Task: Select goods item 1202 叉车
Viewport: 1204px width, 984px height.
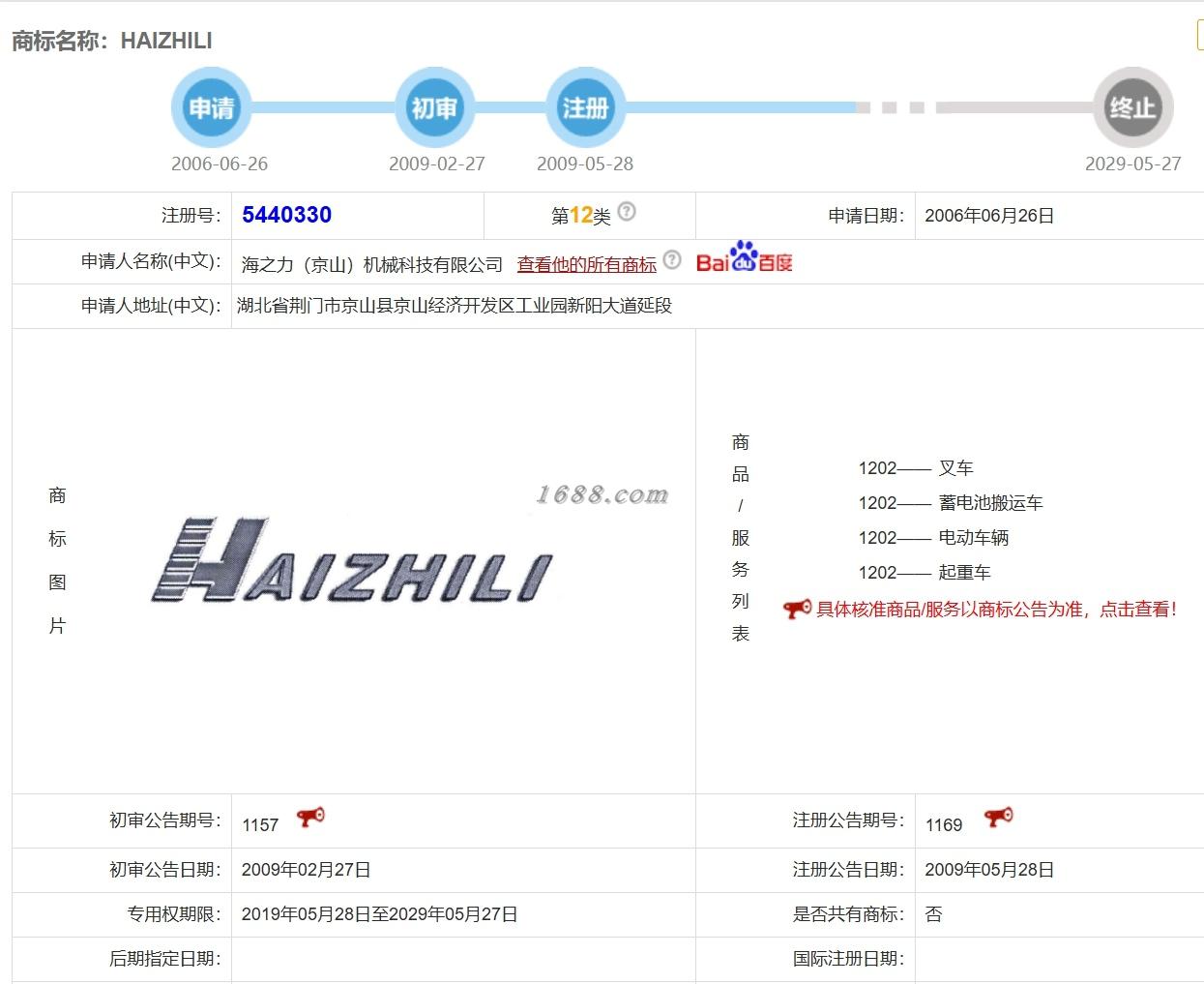Action: click(916, 468)
